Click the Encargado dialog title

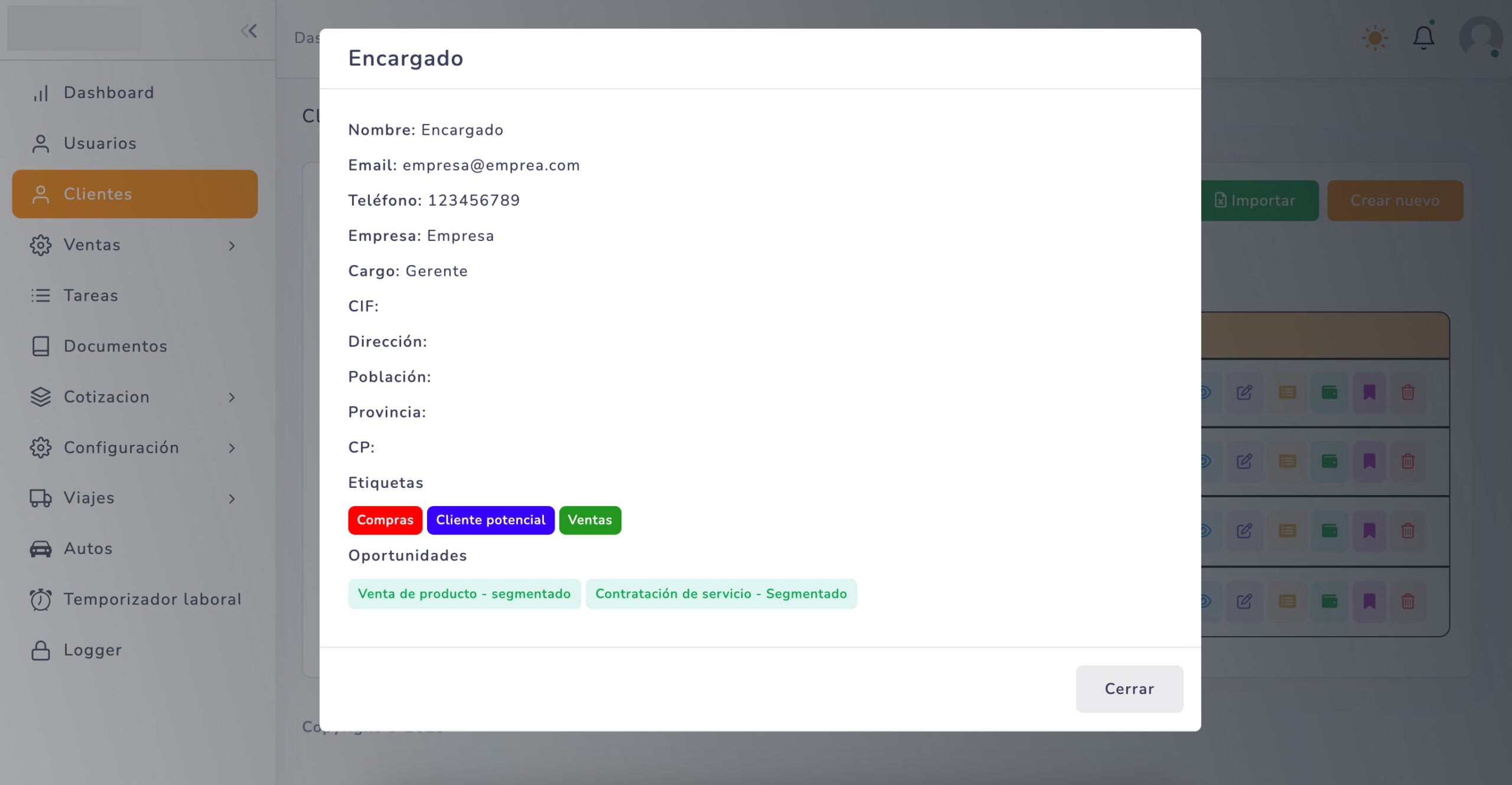coord(406,58)
